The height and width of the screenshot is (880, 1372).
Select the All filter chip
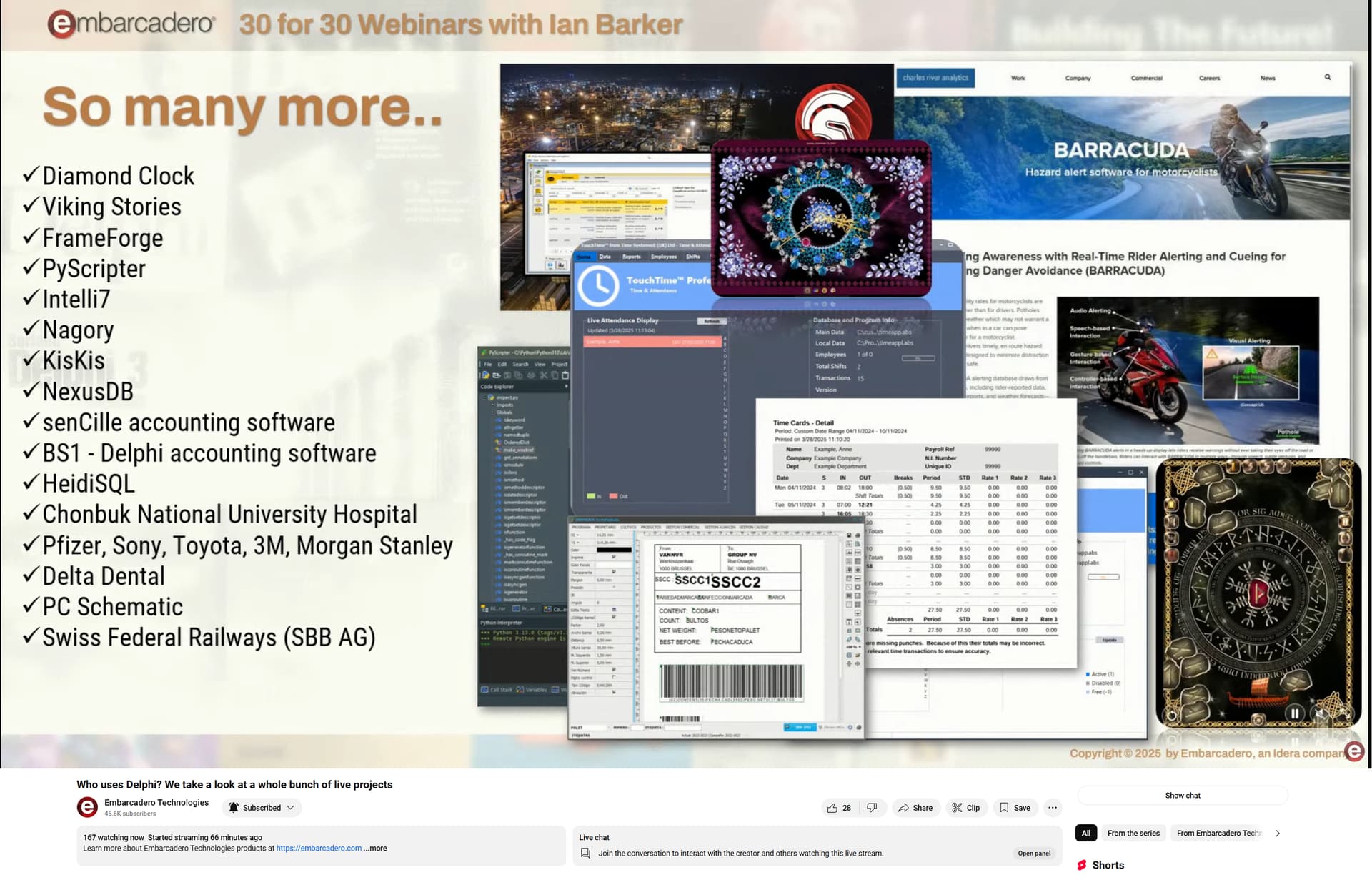1085,834
